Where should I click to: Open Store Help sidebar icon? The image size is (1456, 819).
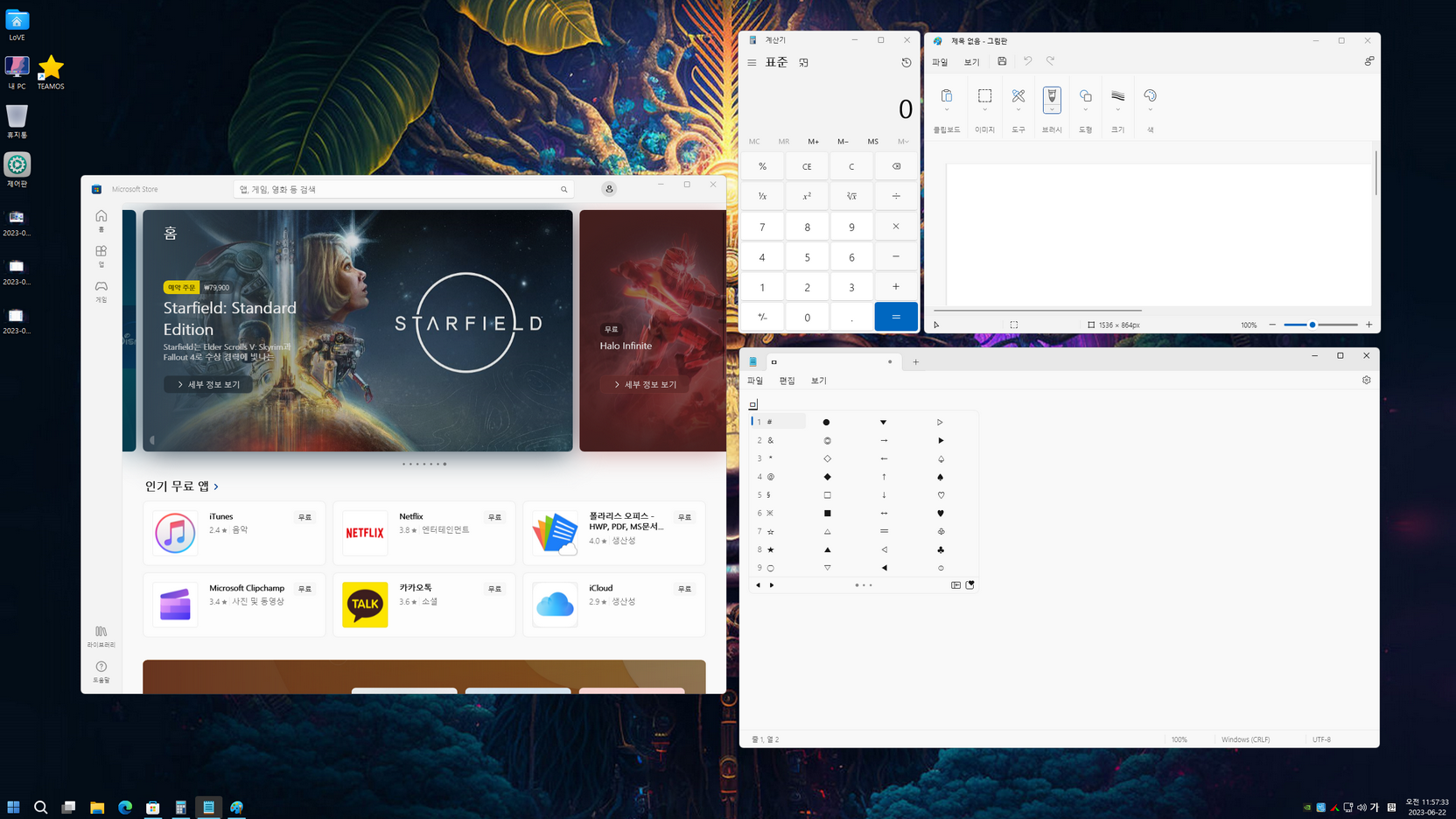(101, 671)
